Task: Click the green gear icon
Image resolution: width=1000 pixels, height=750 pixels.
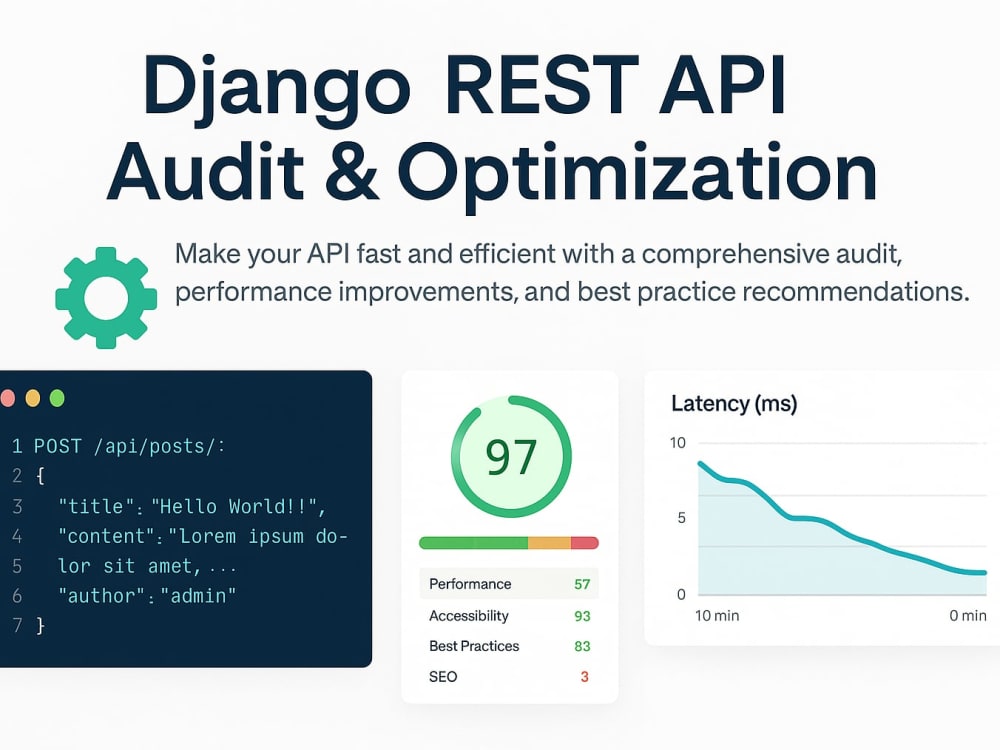Action: (x=106, y=298)
